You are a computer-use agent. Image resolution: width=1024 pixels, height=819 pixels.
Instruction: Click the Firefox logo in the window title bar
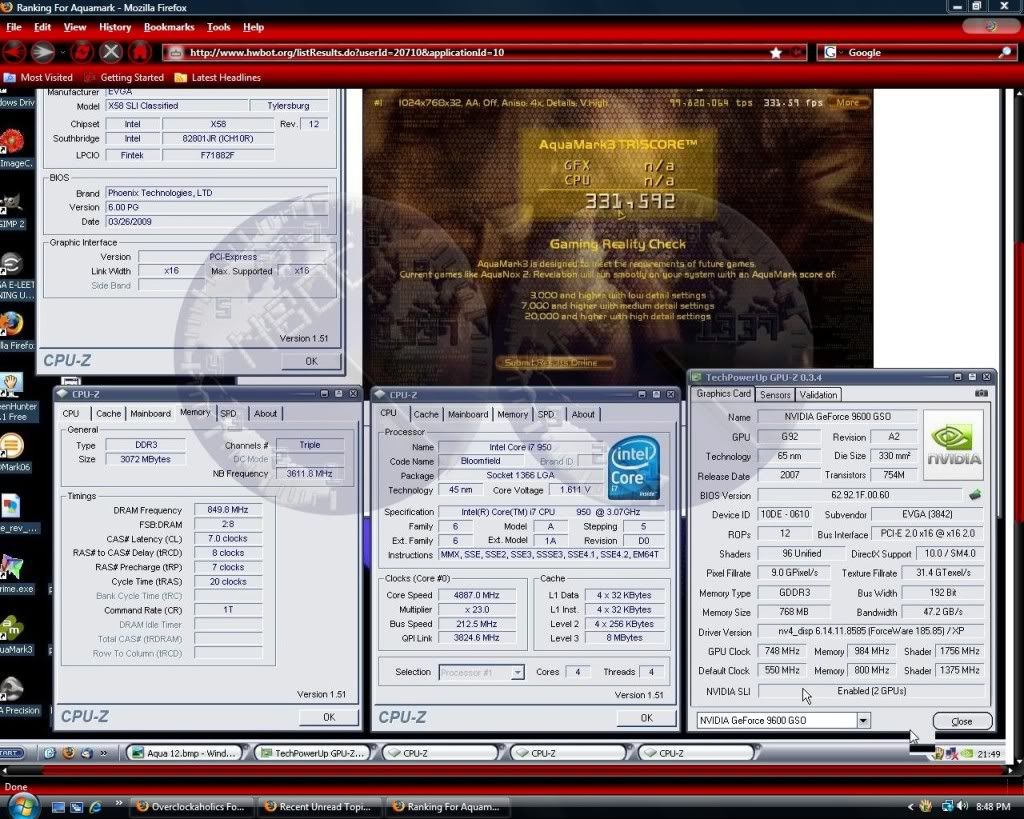[x=6, y=7]
